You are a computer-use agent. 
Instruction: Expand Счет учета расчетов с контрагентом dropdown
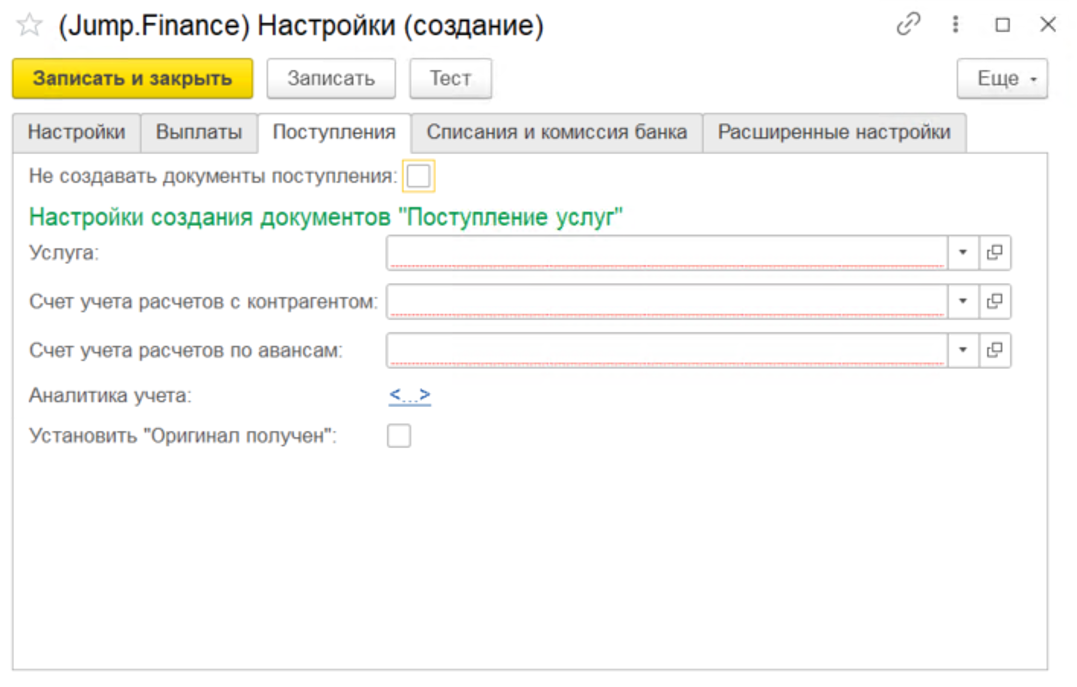tap(962, 301)
